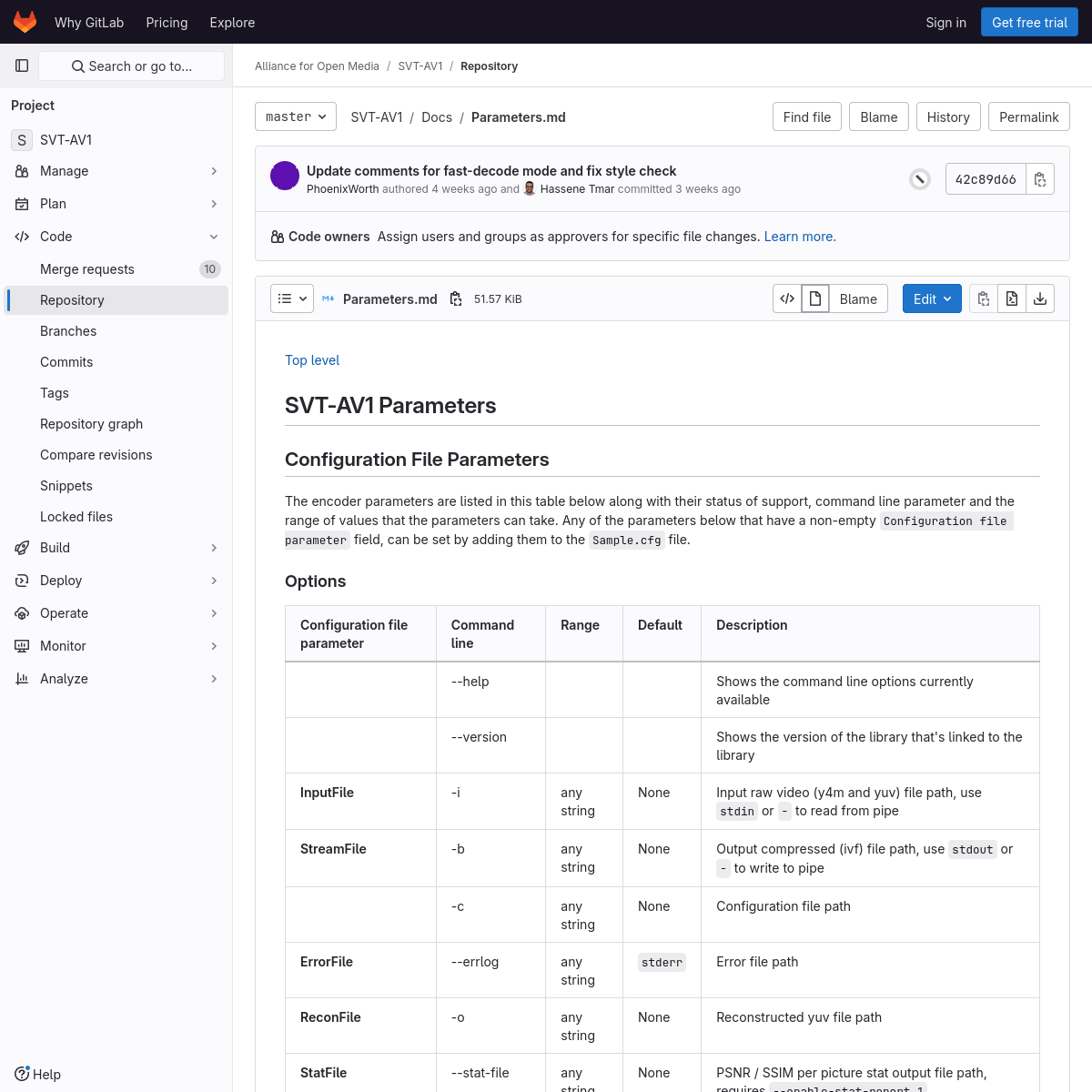Collapse the Code section chevron
1092x1092 pixels.
coord(214,237)
